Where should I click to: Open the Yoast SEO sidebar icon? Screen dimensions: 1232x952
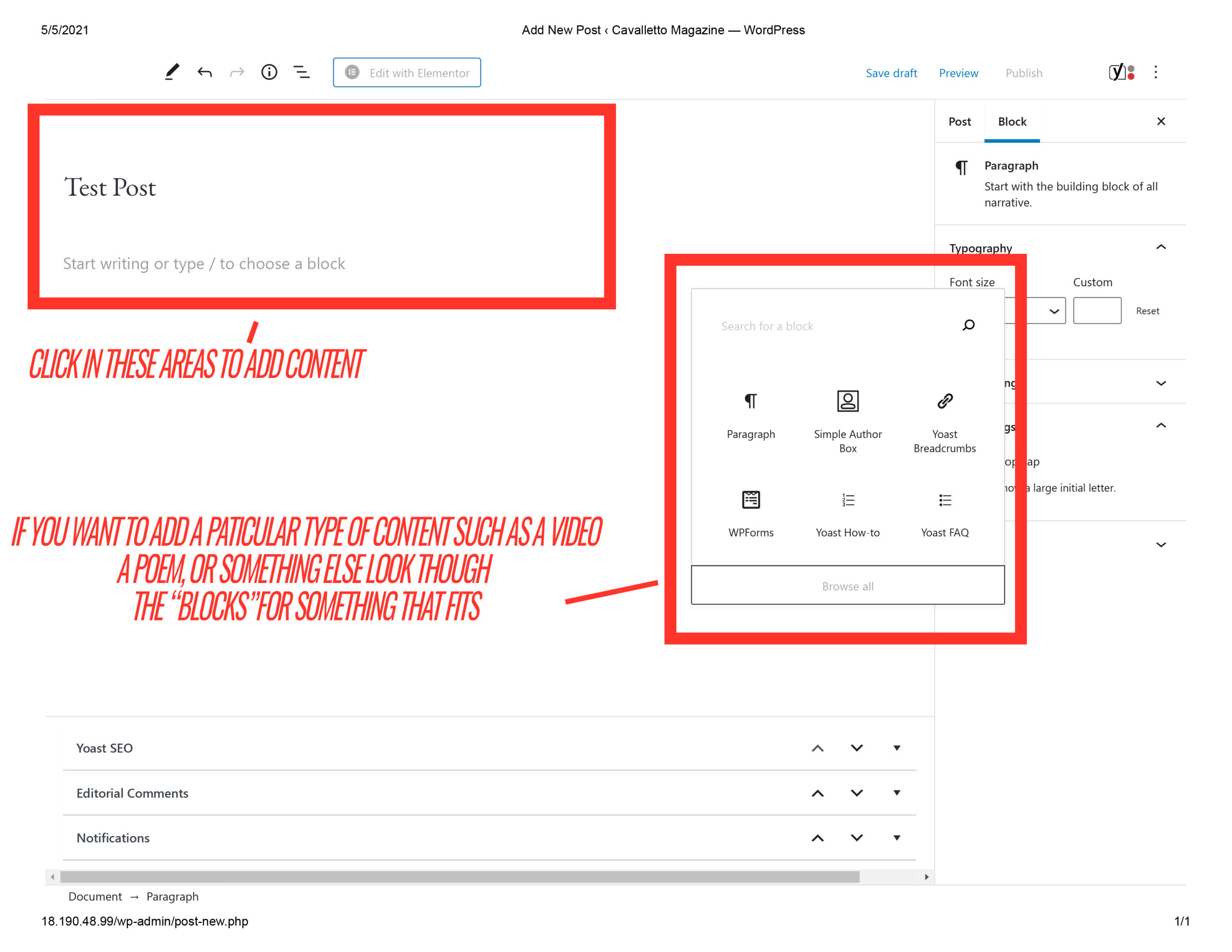click(x=1121, y=72)
